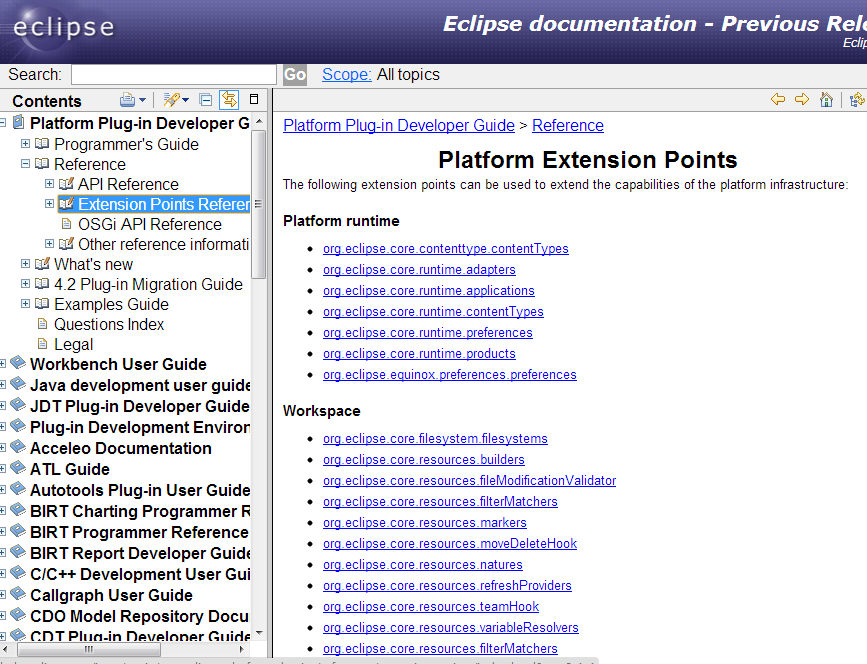Expand the What's new node

(x=25, y=264)
